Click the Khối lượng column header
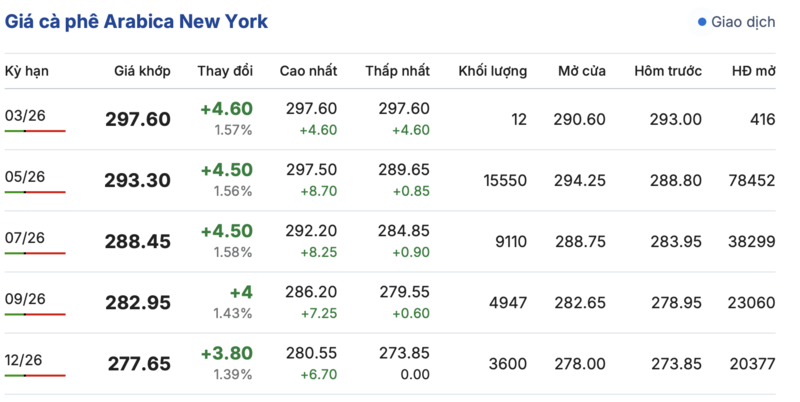The height and width of the screenshot is (402, 800). (492, 71)
